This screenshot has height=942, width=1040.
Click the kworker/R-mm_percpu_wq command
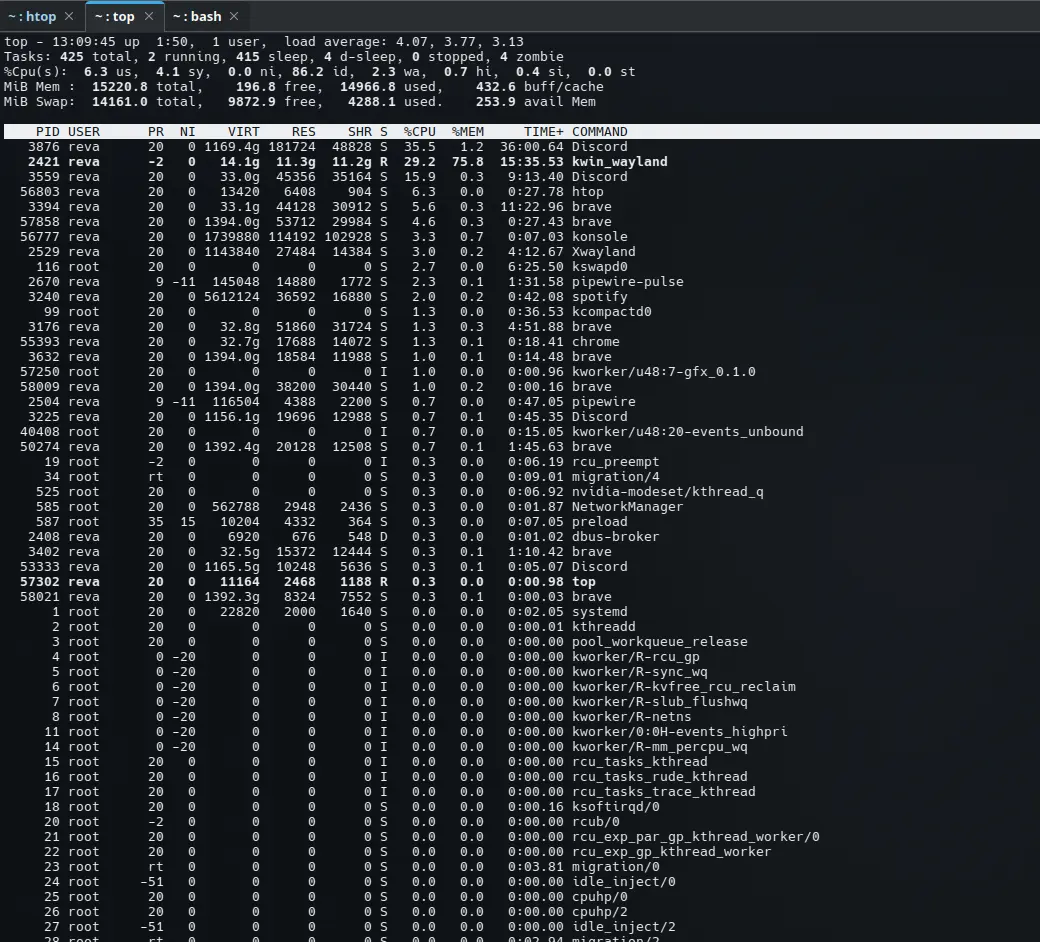pyautogui.click(x=659, y=747)
